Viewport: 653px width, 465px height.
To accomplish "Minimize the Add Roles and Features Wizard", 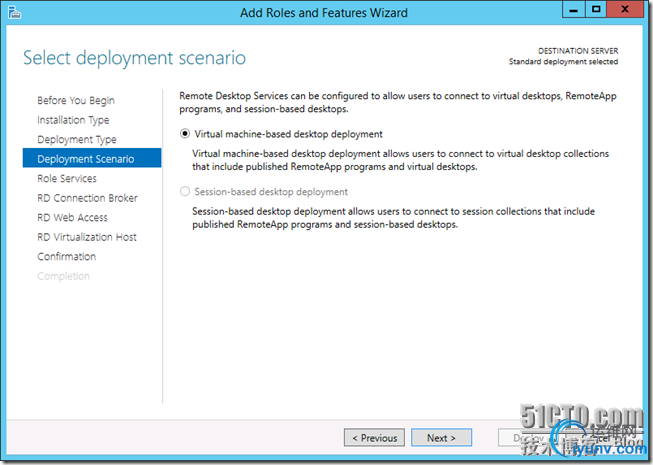I will (570, 11).
